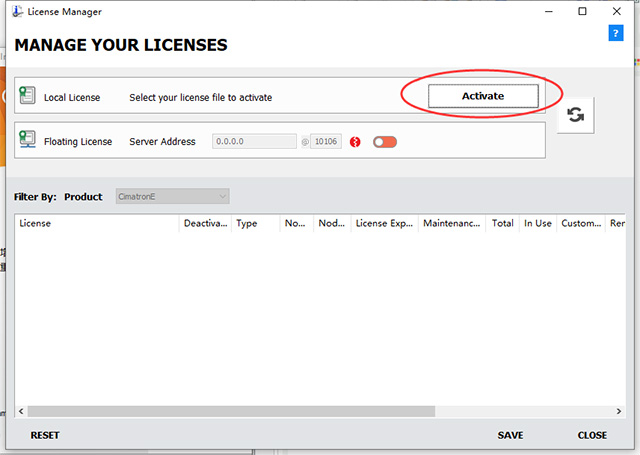640x455 pixels.
Task: Click the RESET button
Action: (45, 435)
